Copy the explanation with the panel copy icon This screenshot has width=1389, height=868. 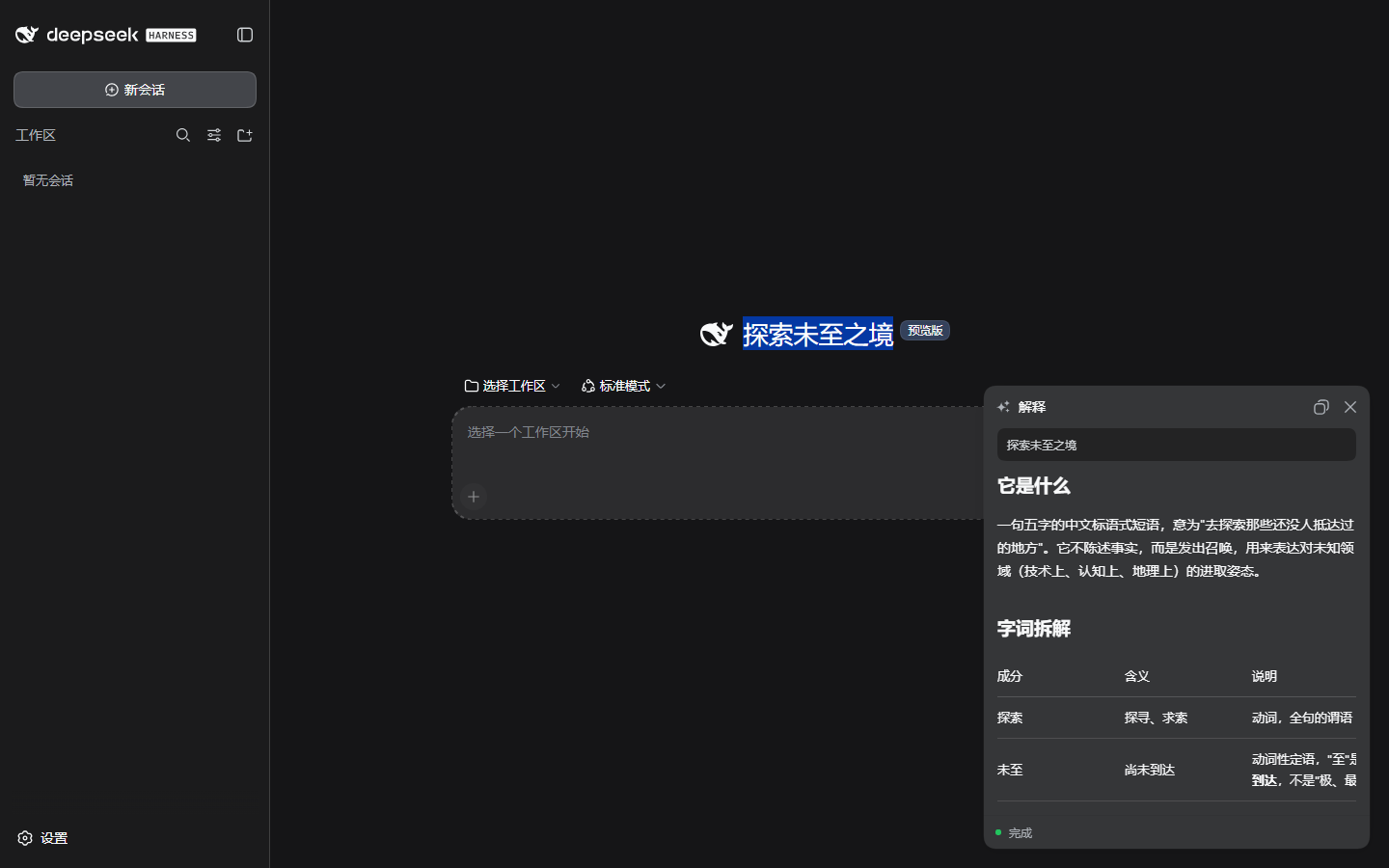point(1321,407)
